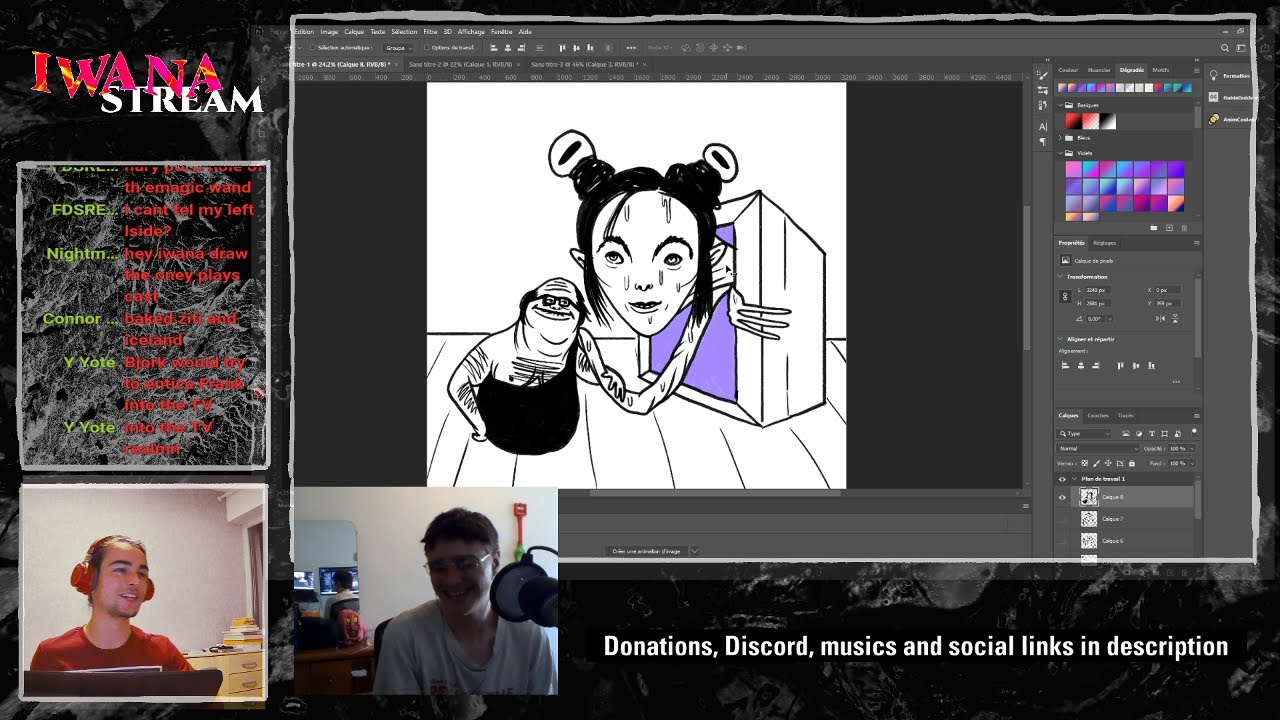Click the X position input field

click(1167, 290)
